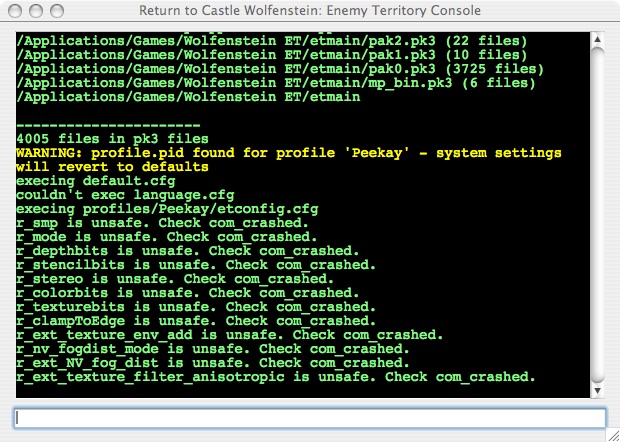Viewport: 620px width, 442px height.
Task: Click the '4005 files in pk3 files' line
Action: click(x=112, y=139)
